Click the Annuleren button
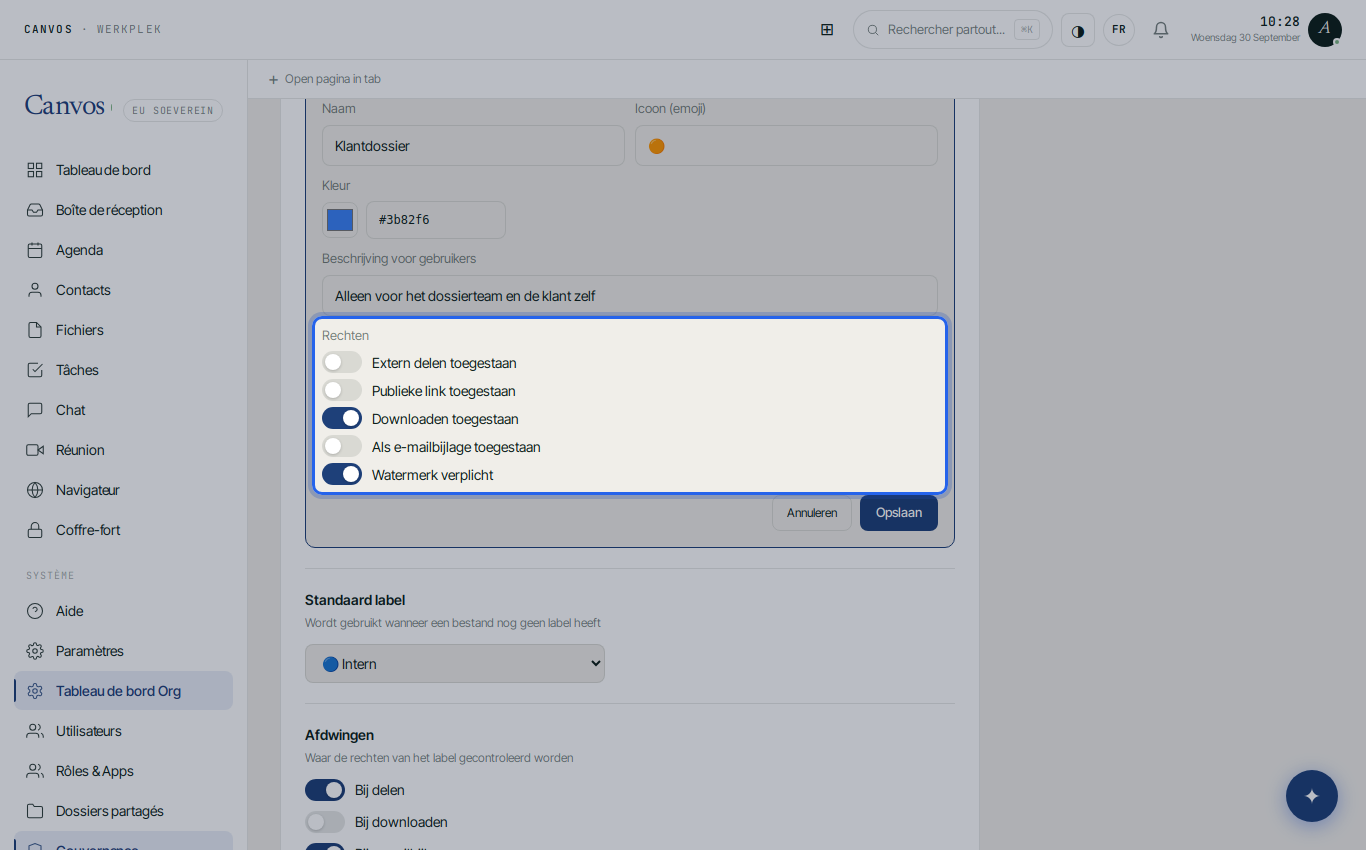 coord(812,513)
